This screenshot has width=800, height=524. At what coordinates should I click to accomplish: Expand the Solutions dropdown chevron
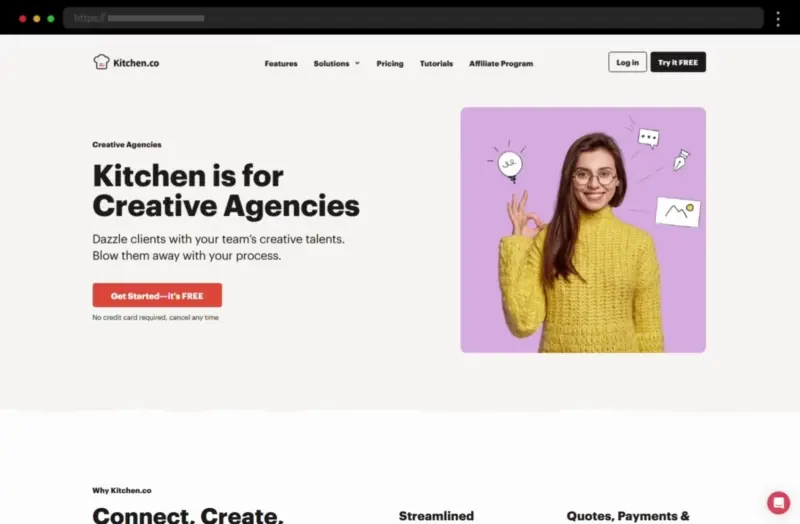tap(357, 63)
